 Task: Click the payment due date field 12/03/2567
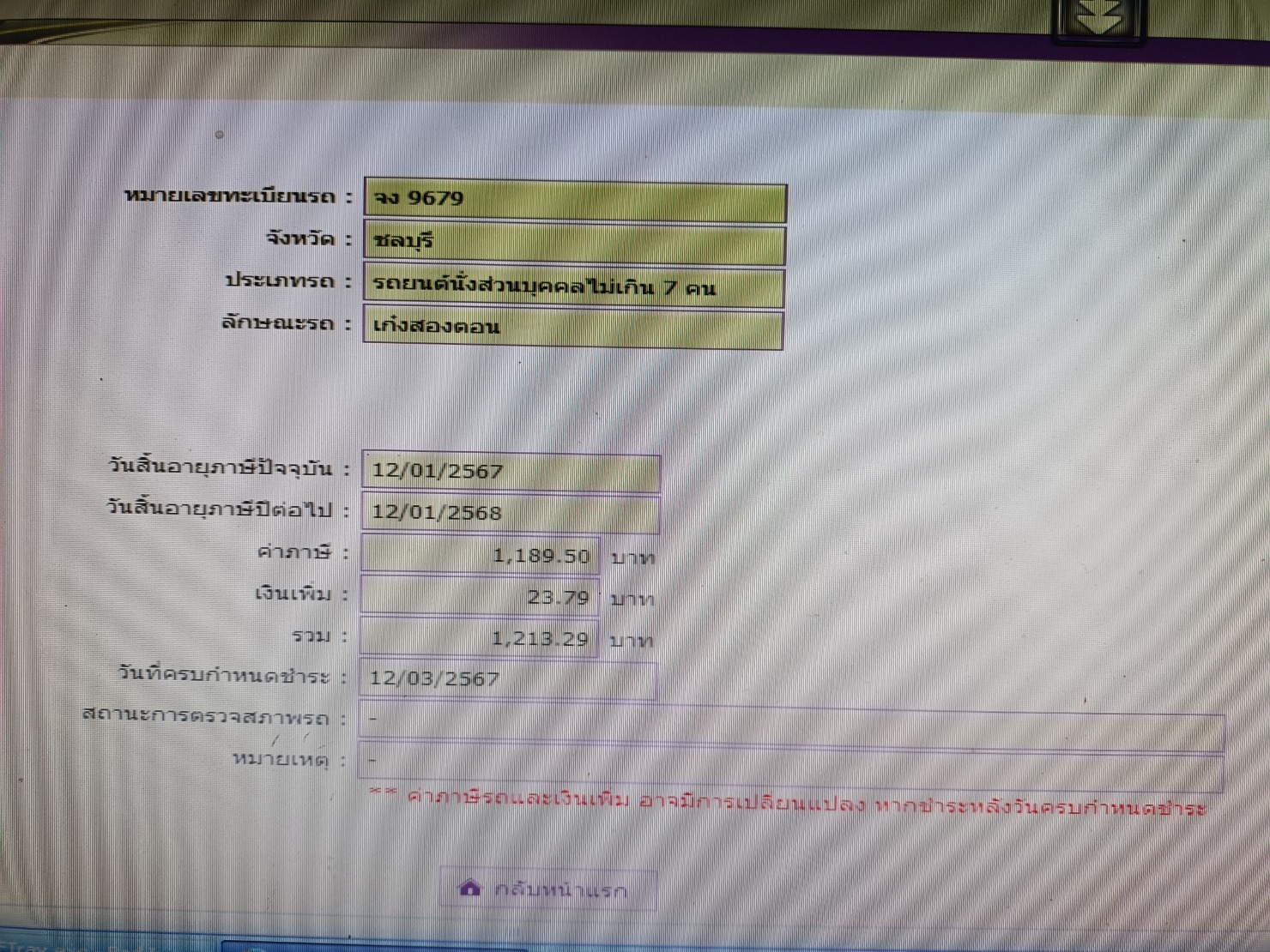[508, 678]
